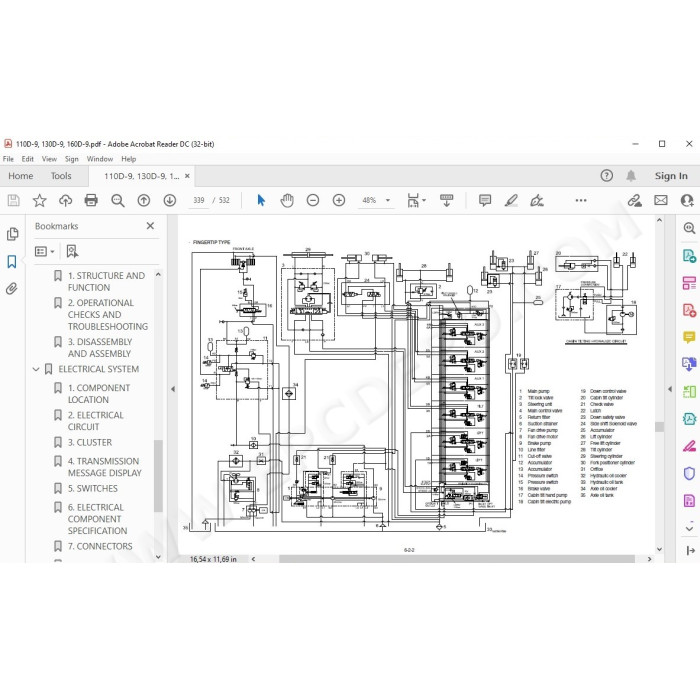Go to the previous page with the up arrow
Screen dimensions: 700x700
pyautogui.click(x=144, y=200)
